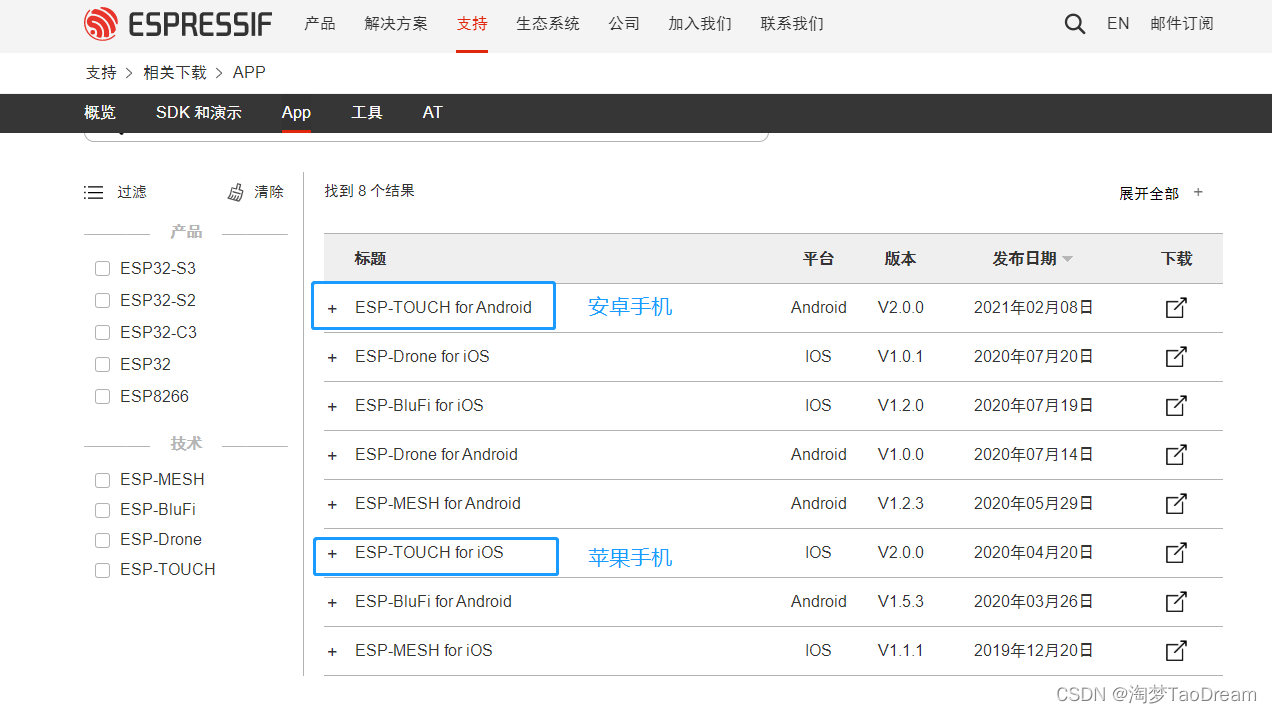This screenshot has height=713, width=1272.
Task: Select the App tab
Action: point(296,113)
